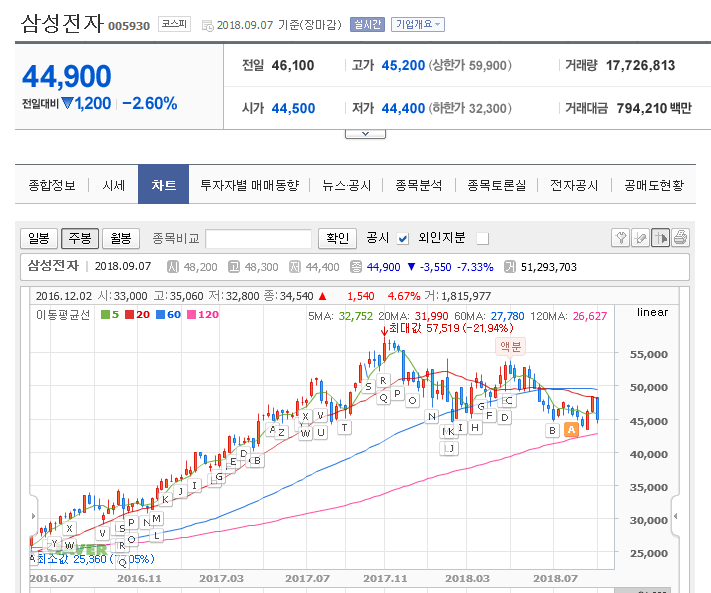The height and width of the screenshot is (593, 711).
Task: Toggle the linear scale label
Action: (x=652, y=312)
